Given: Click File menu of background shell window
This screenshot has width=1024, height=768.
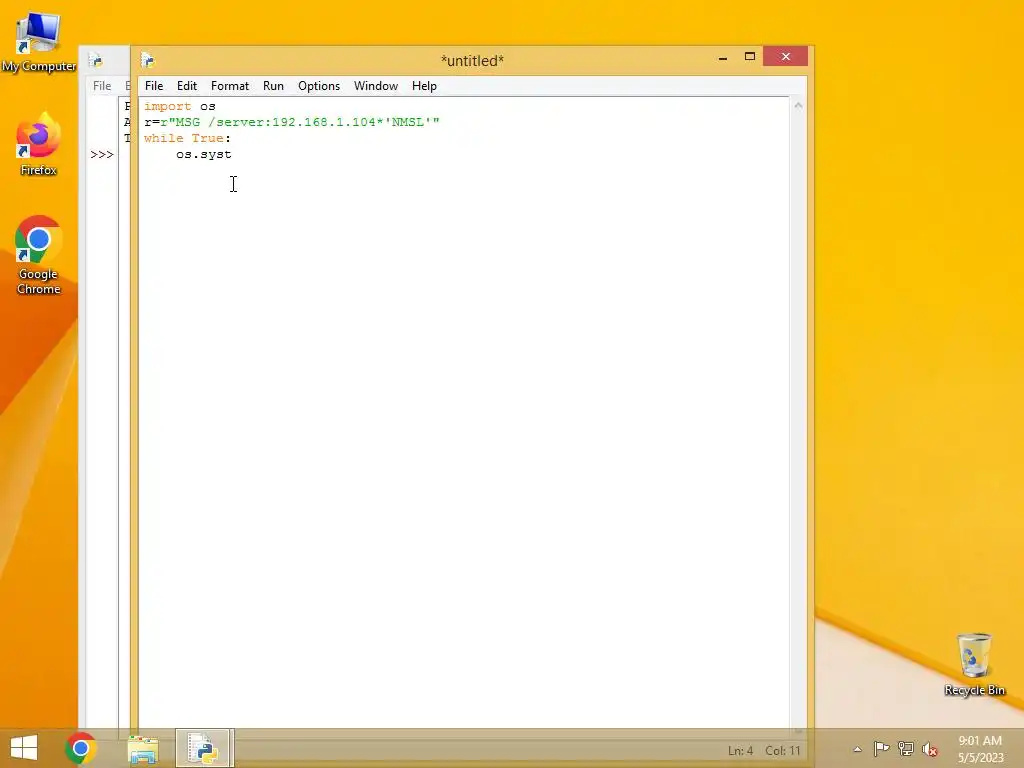Looking at the screenshot, I should tap(102, 86).
